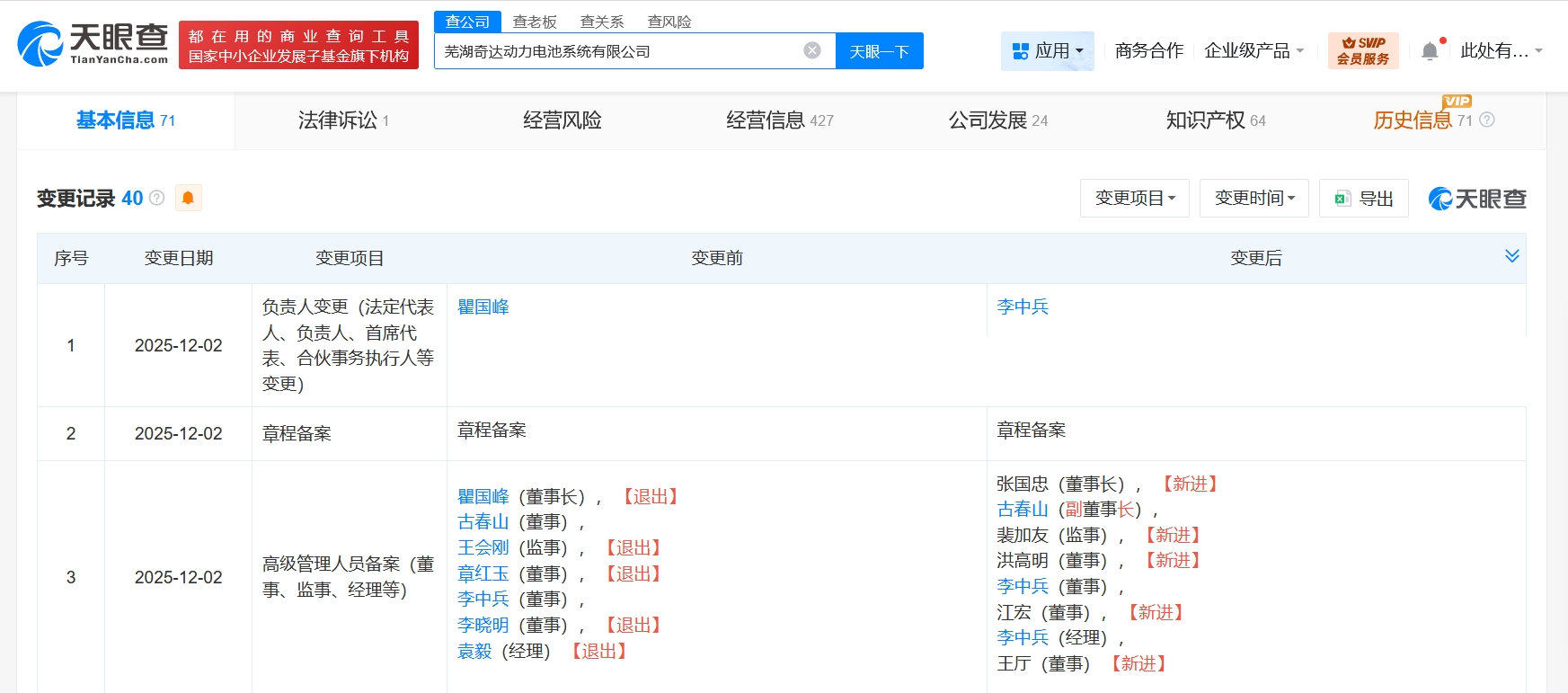Click the SVIP member service badge

pos(1362,51)
